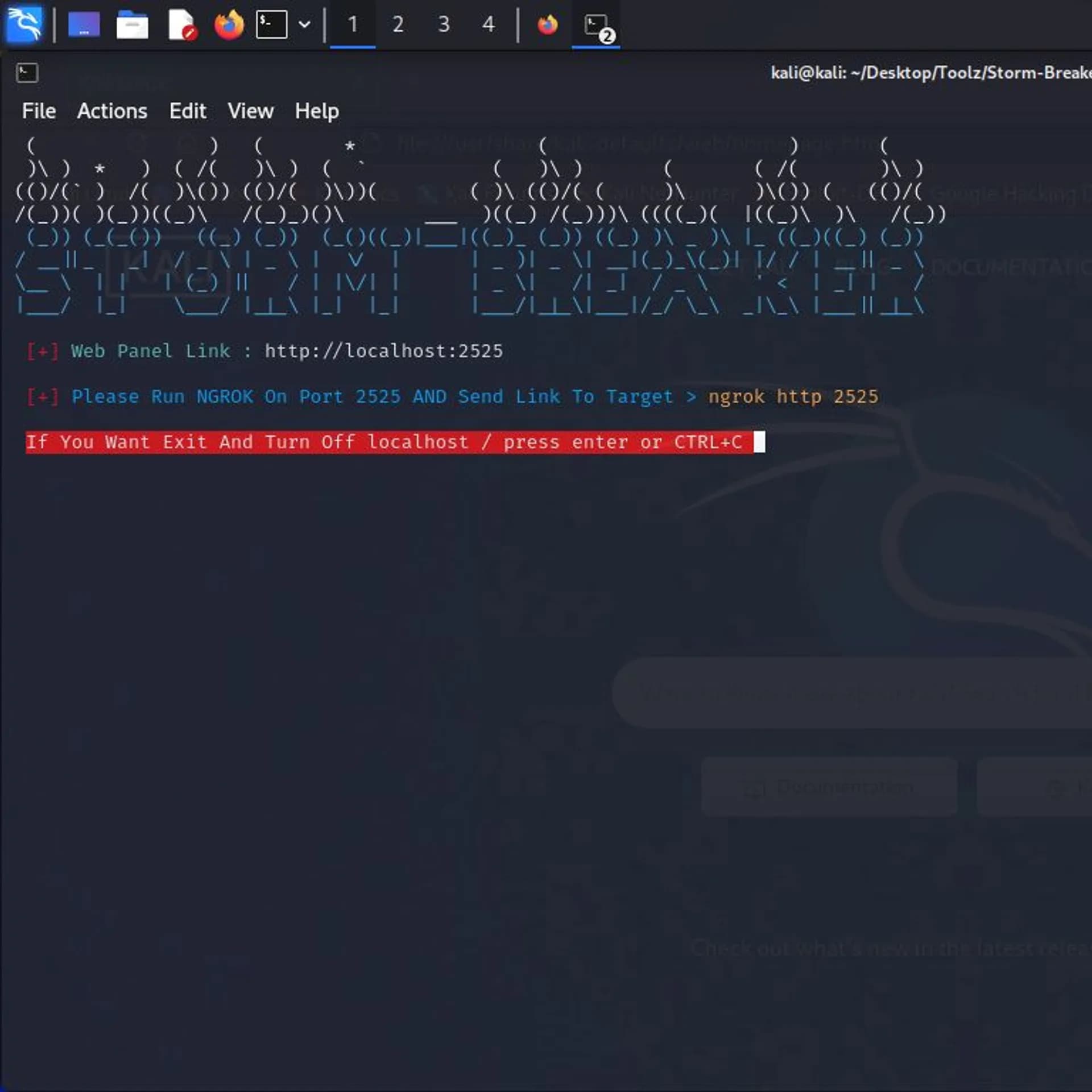
Task: Open the text editor panel launcher
Action: click(x=181, y=24)
